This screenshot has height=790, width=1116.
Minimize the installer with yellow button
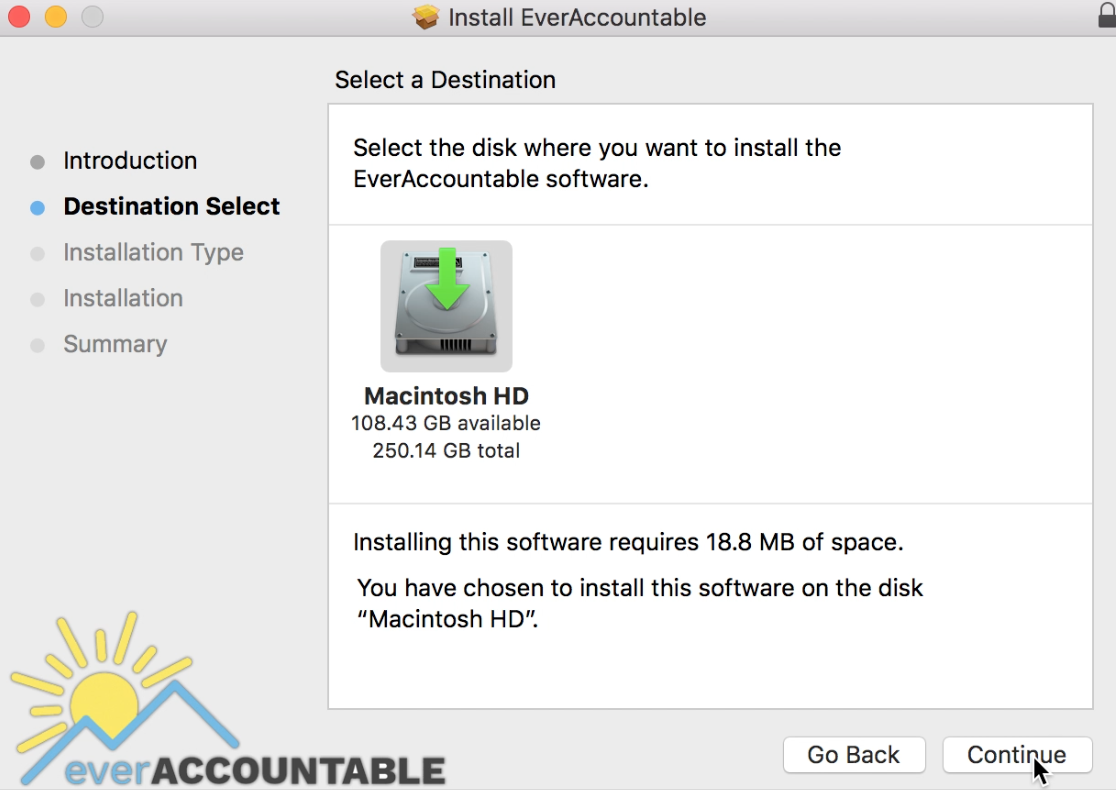click(56, 16)
